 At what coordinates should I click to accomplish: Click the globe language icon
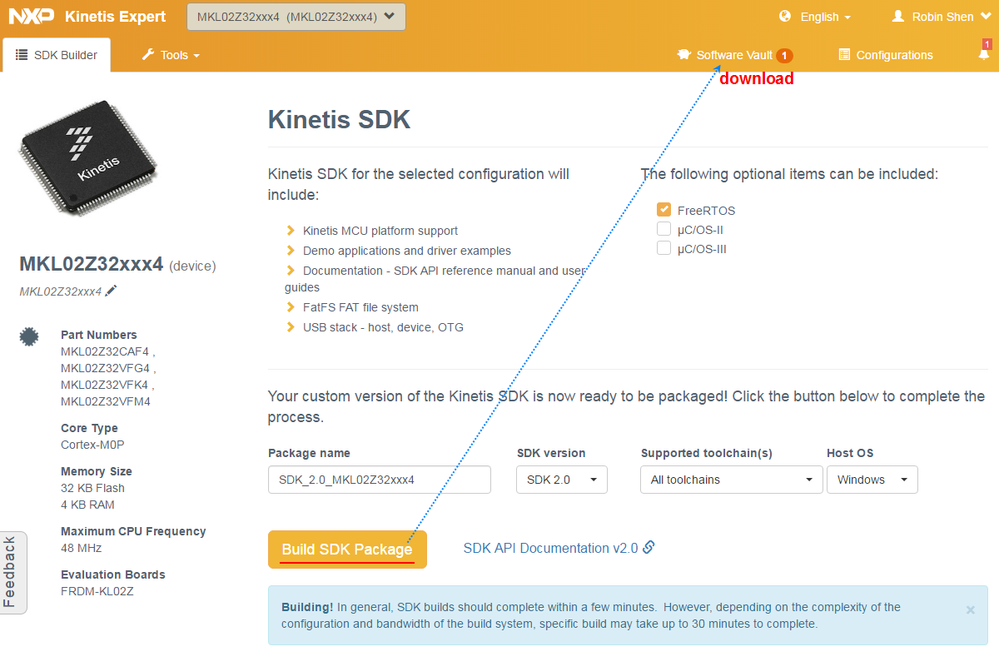pyautogui.click(x=785, y=16)
